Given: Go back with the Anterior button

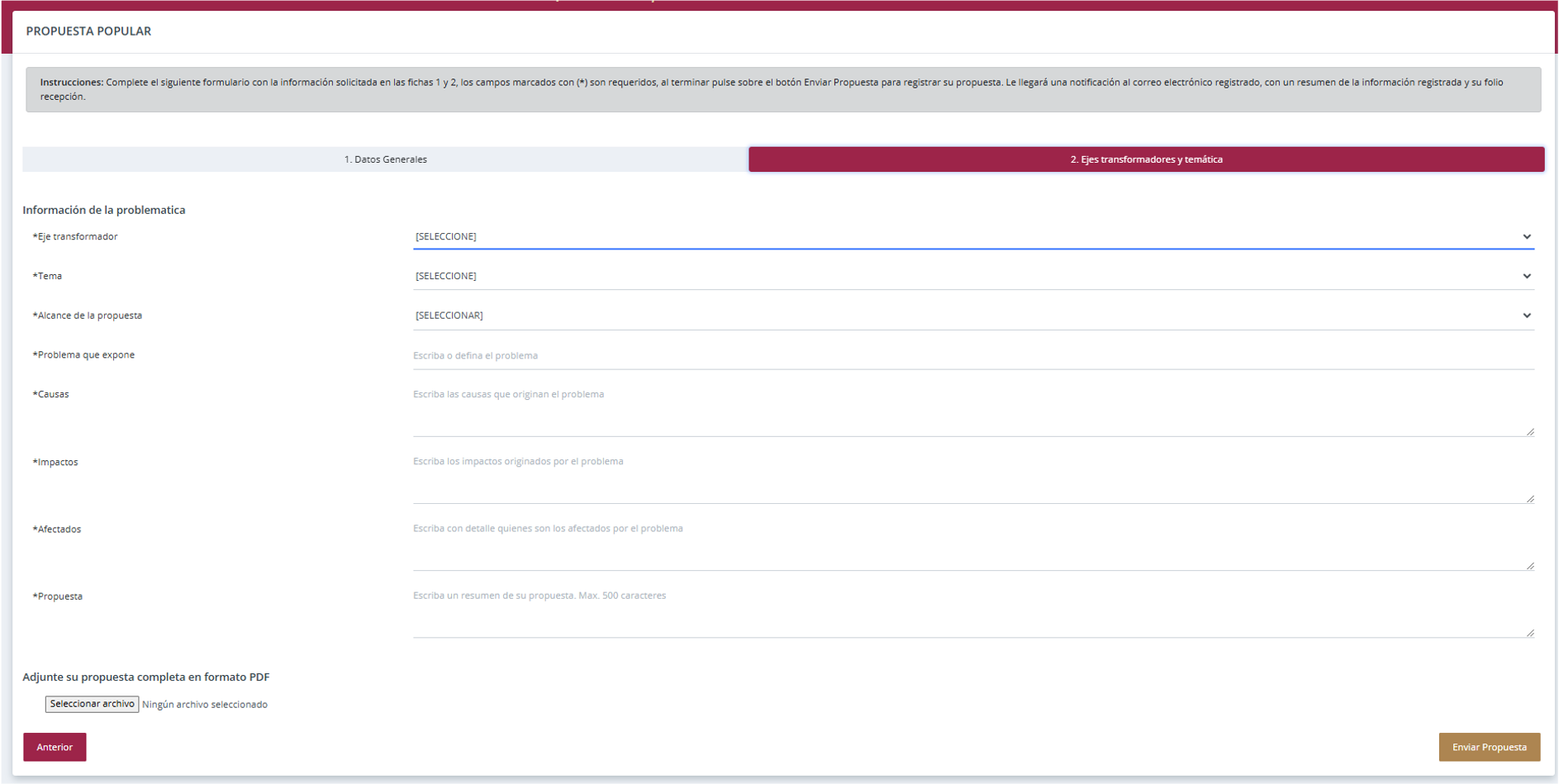Looking at the screenshot, I should coord(55,747).
